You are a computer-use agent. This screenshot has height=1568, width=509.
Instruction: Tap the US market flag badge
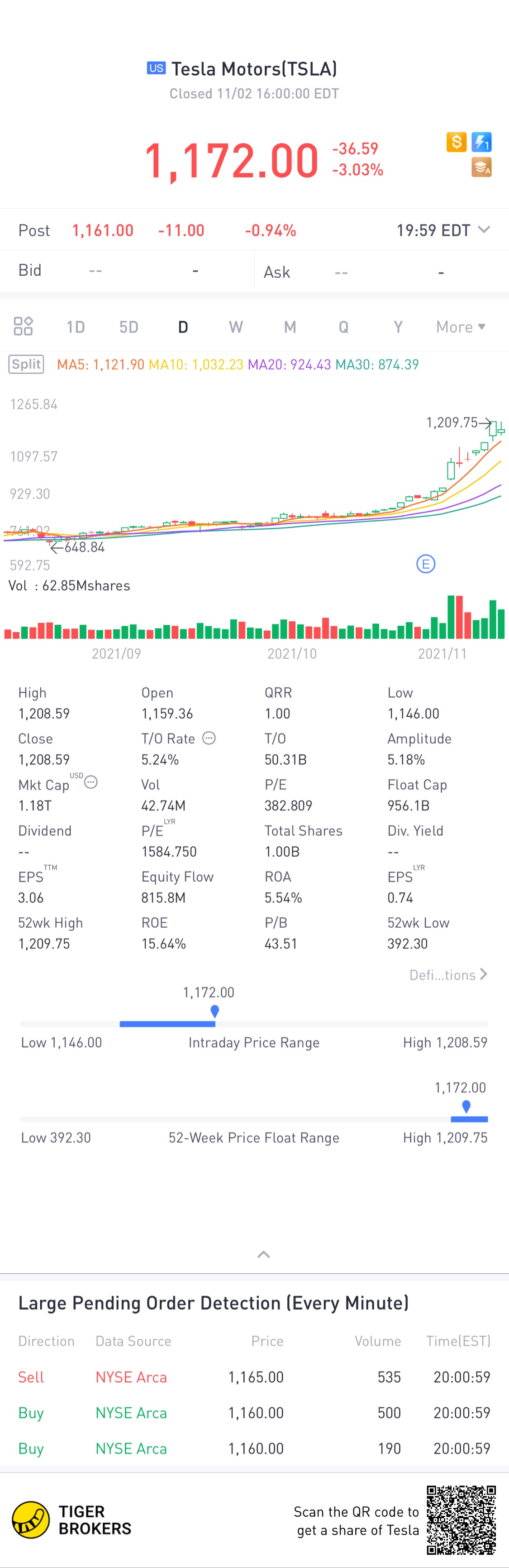click(x=156, y=68)
